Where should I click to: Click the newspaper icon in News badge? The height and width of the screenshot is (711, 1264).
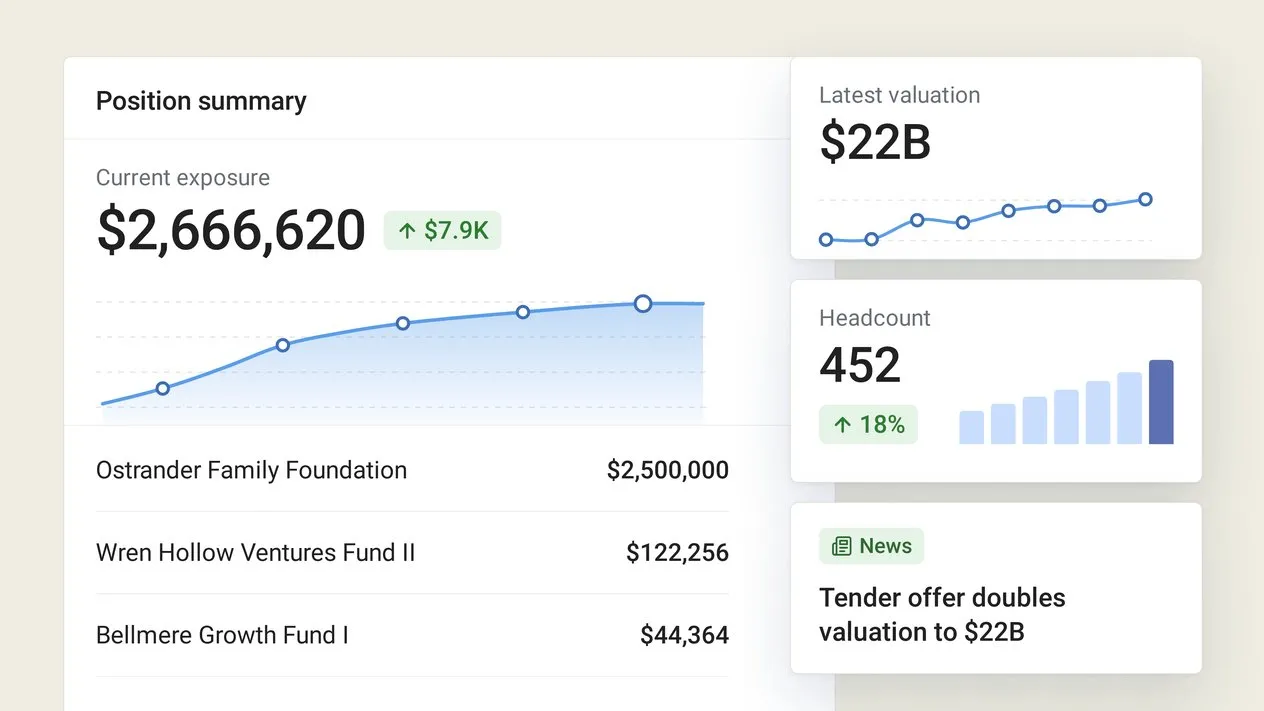coord(842,546)
